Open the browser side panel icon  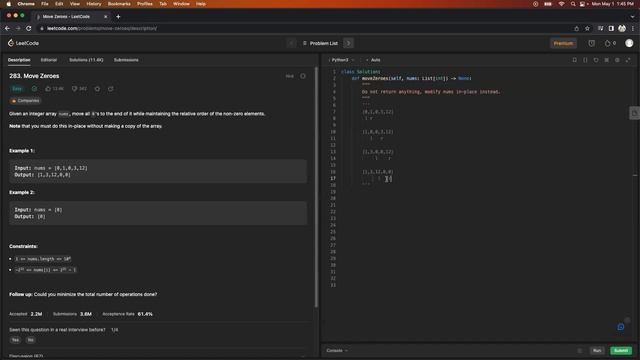(611, 29)
